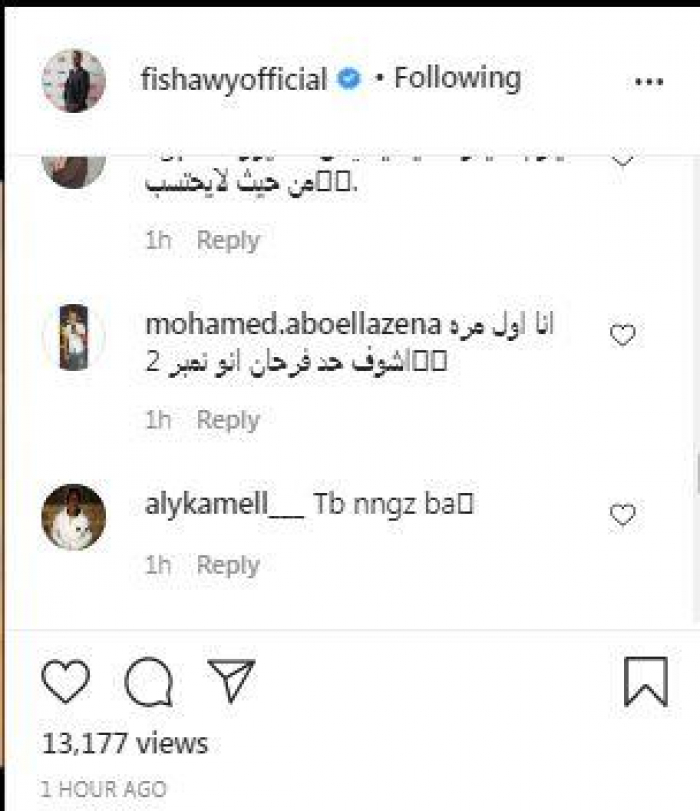This screenshot has width=700, height=811.
Task: Like alykamell___'s comment
Action: 623,515
